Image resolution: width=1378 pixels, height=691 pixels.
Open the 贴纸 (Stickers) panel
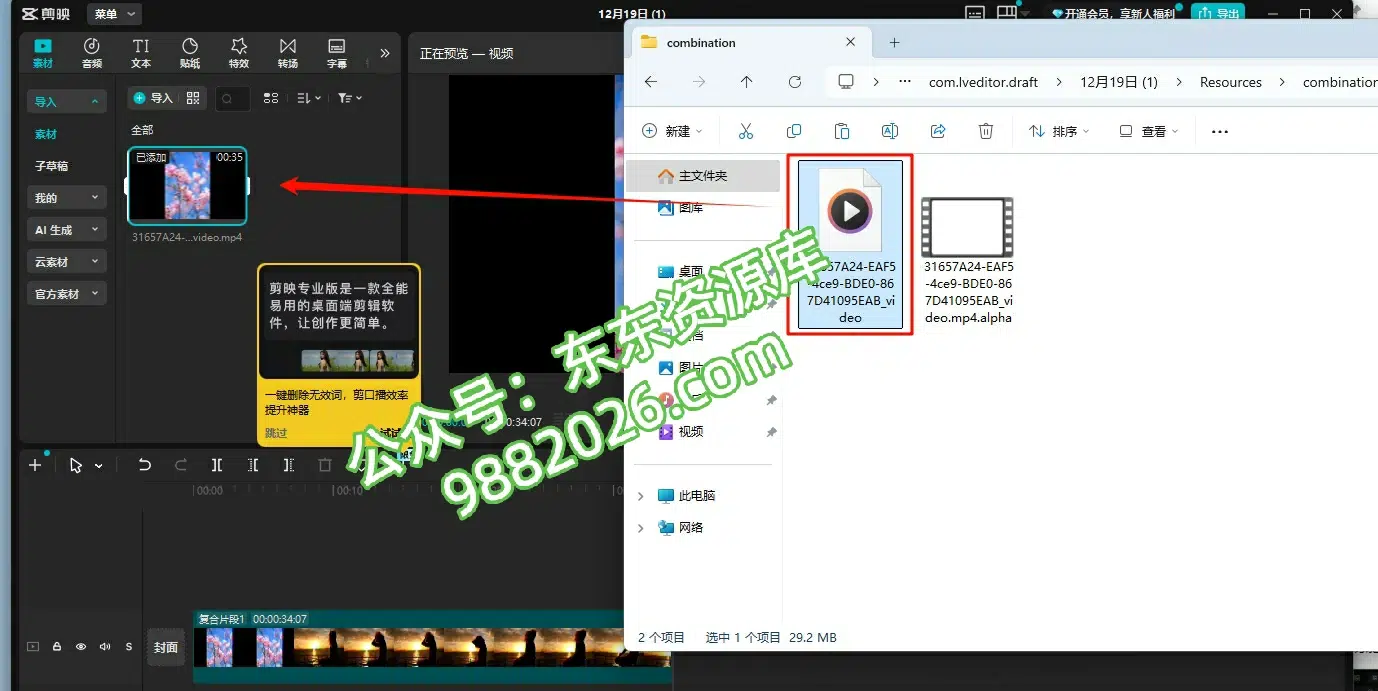189,53
